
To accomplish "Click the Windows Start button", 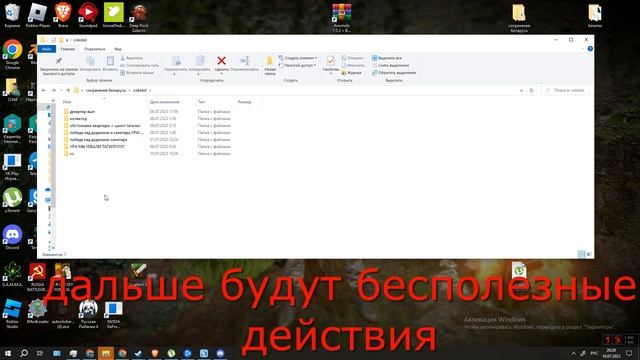I will point(8,353).
